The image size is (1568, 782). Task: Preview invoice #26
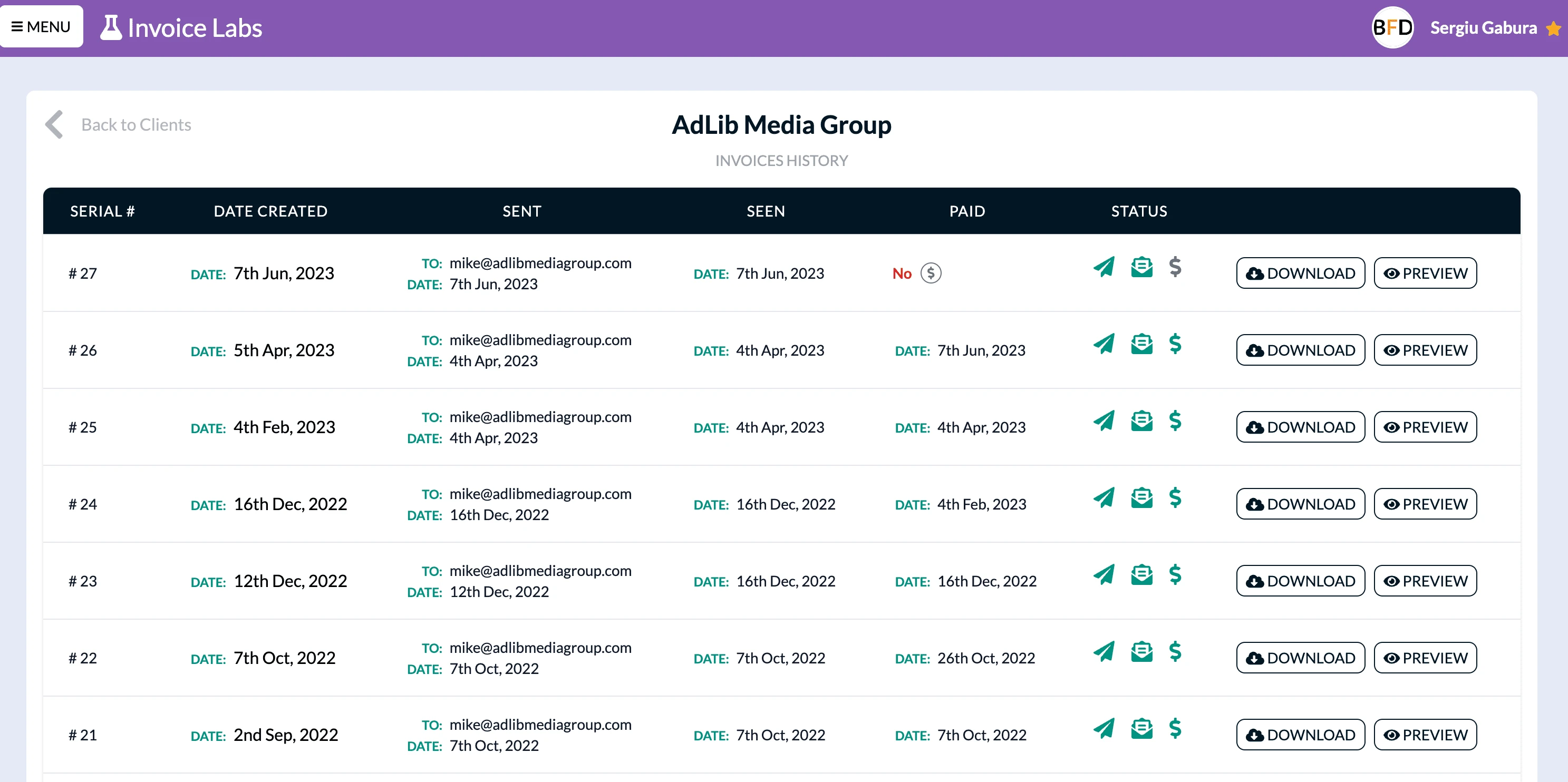click(1425, 350)
